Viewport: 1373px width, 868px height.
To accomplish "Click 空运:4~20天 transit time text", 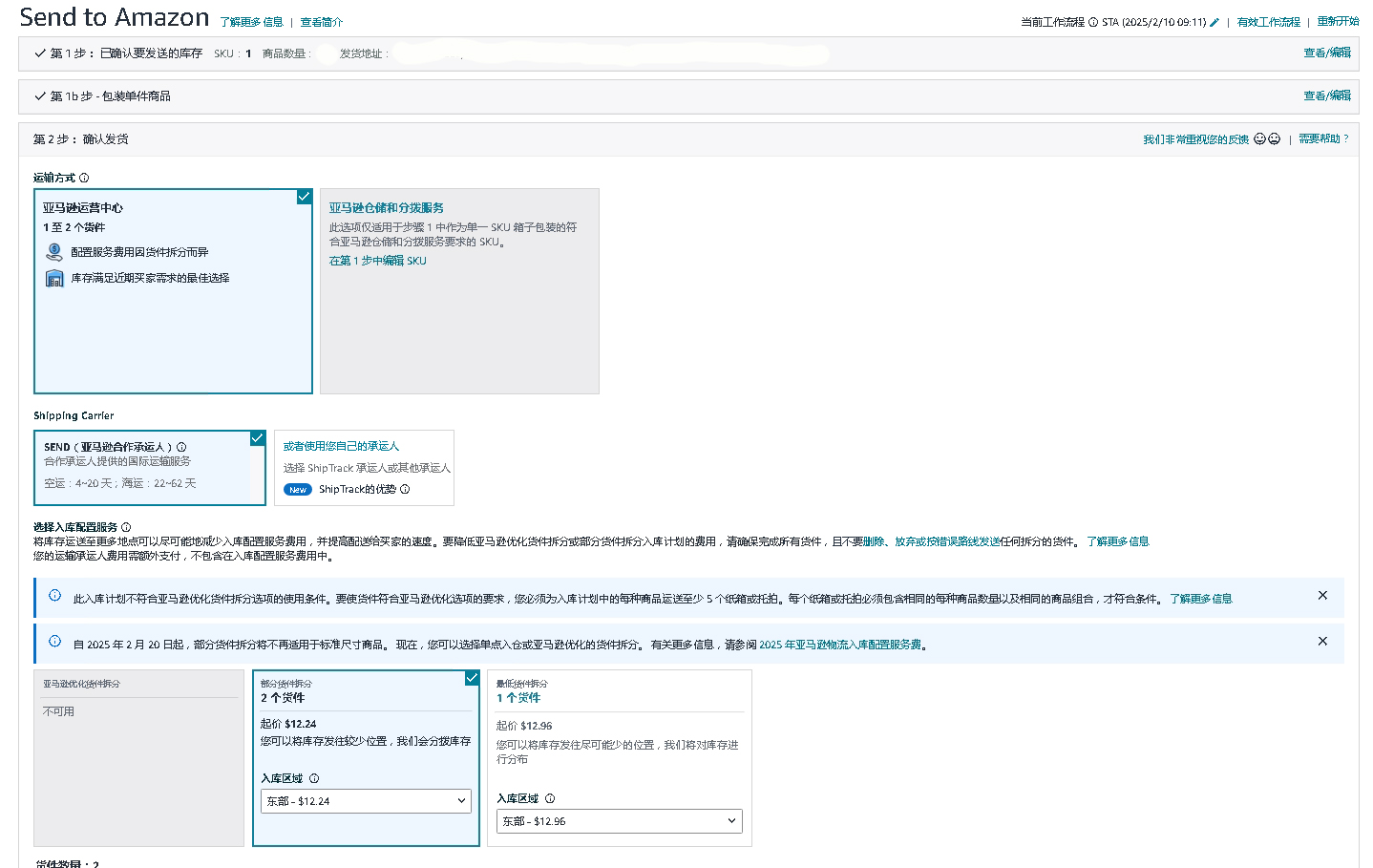I will [x=78, y=483].
